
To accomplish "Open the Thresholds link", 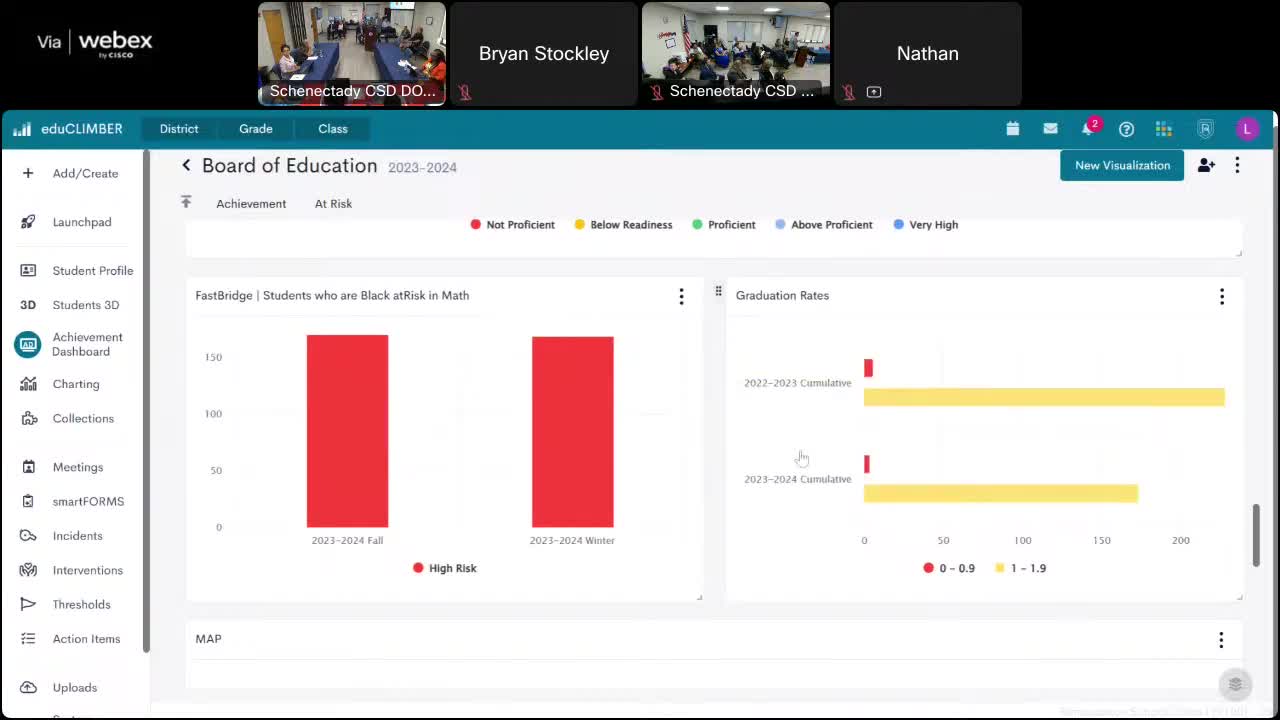I will [82, 604].
